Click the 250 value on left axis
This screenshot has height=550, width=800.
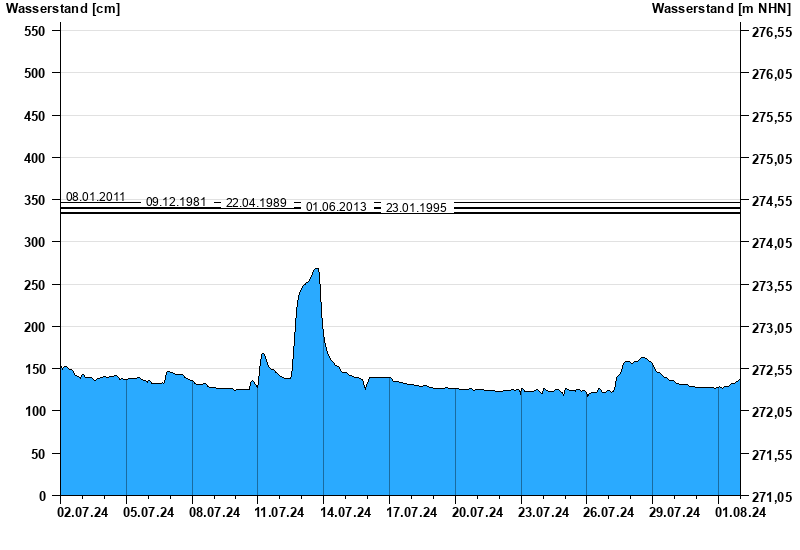point(35,285)
